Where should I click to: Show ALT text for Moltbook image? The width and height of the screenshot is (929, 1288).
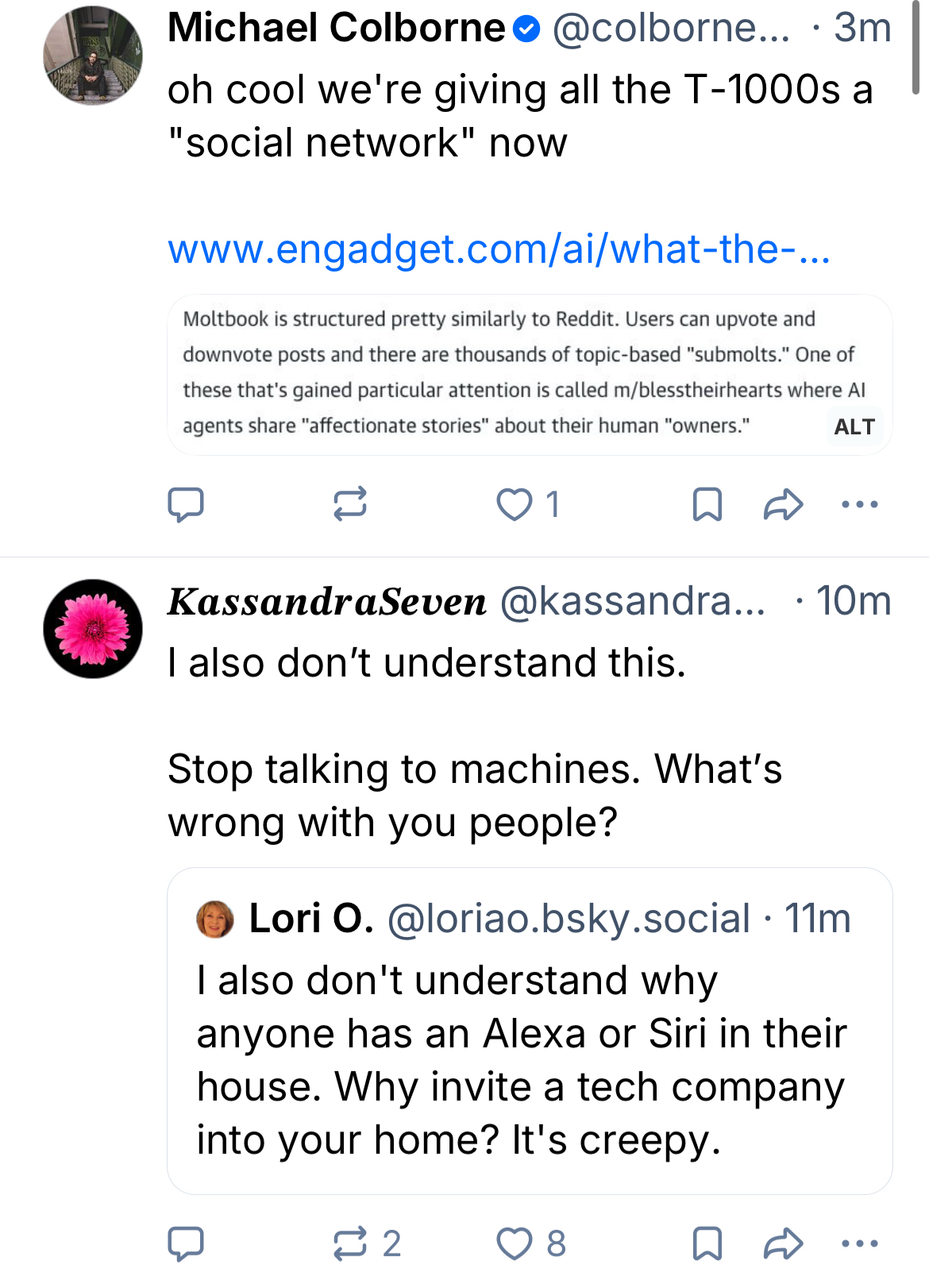click(x=854, y=426)
